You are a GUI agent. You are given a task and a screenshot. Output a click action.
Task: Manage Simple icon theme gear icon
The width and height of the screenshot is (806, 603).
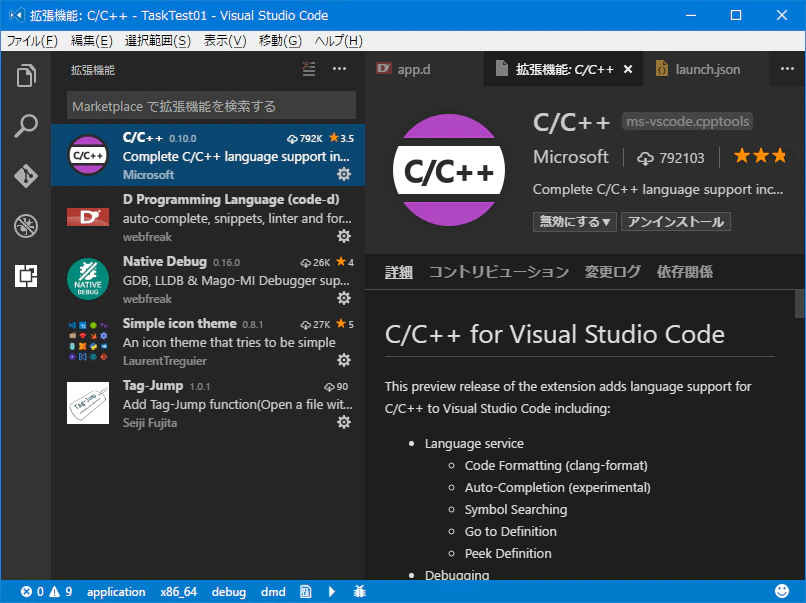[344, 360]
